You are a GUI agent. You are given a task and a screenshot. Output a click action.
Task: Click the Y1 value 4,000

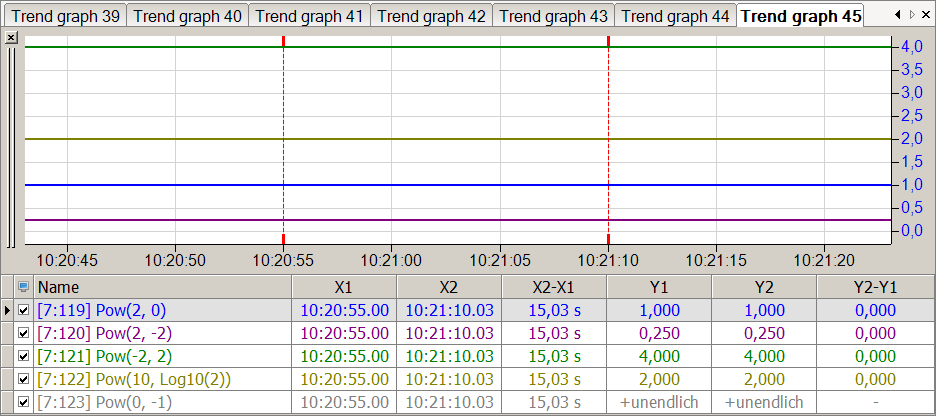tap(659, 356)
